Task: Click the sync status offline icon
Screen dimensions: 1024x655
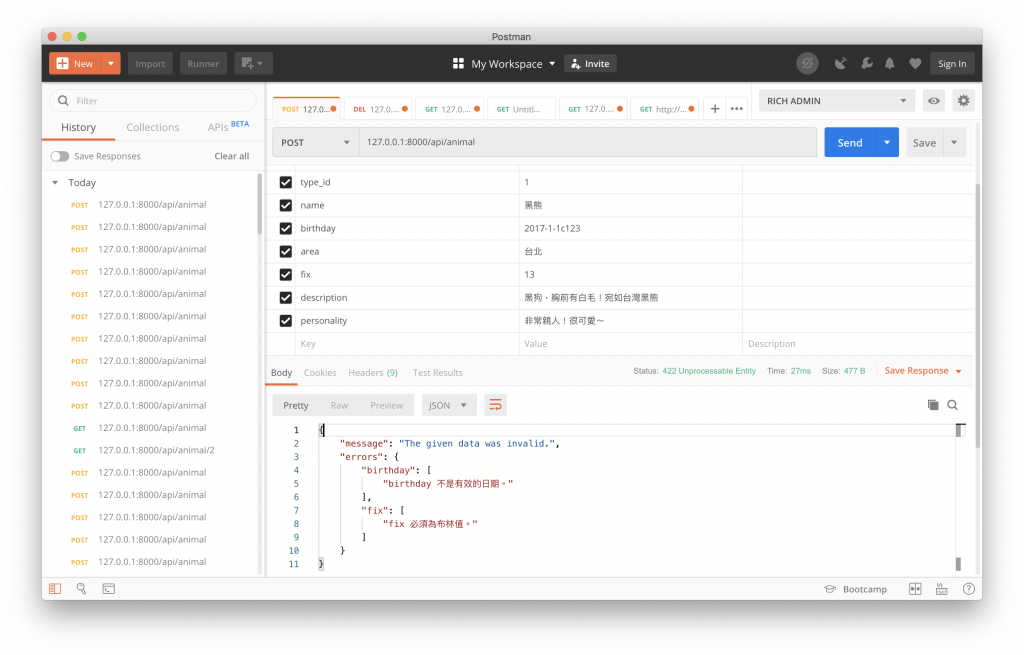Action: 807,63
